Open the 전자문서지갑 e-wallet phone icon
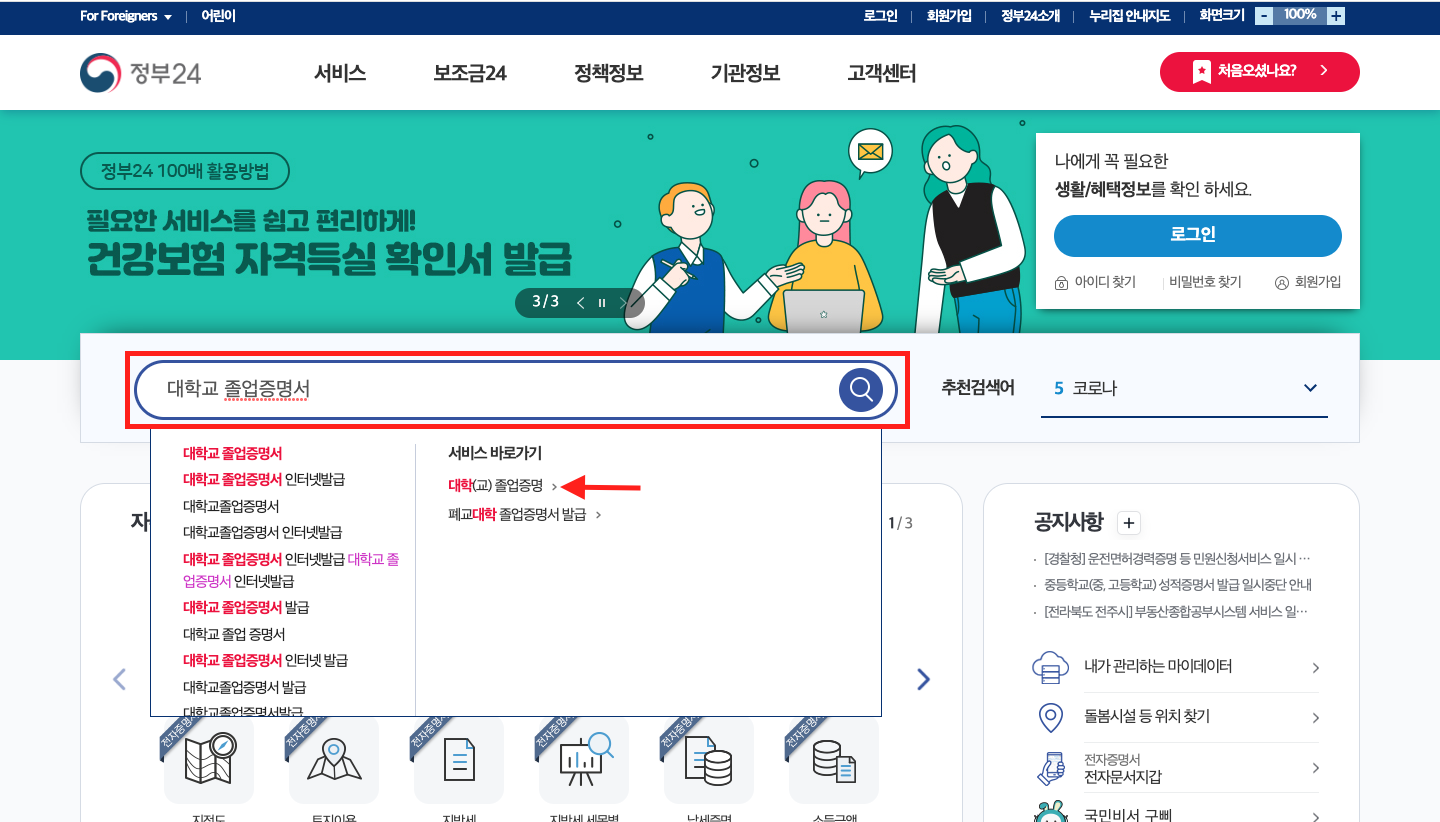 pyautogui.click(x=1050, y=768)
